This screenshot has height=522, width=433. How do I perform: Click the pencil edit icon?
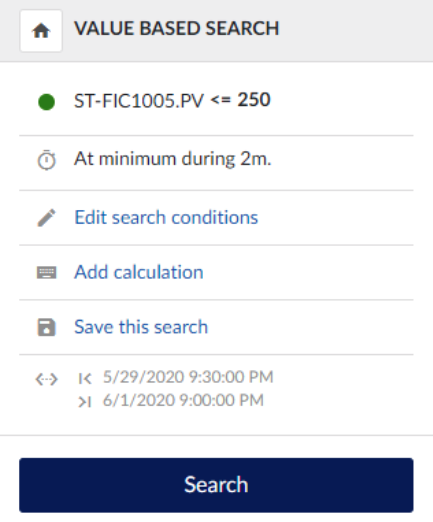[46, 218]
